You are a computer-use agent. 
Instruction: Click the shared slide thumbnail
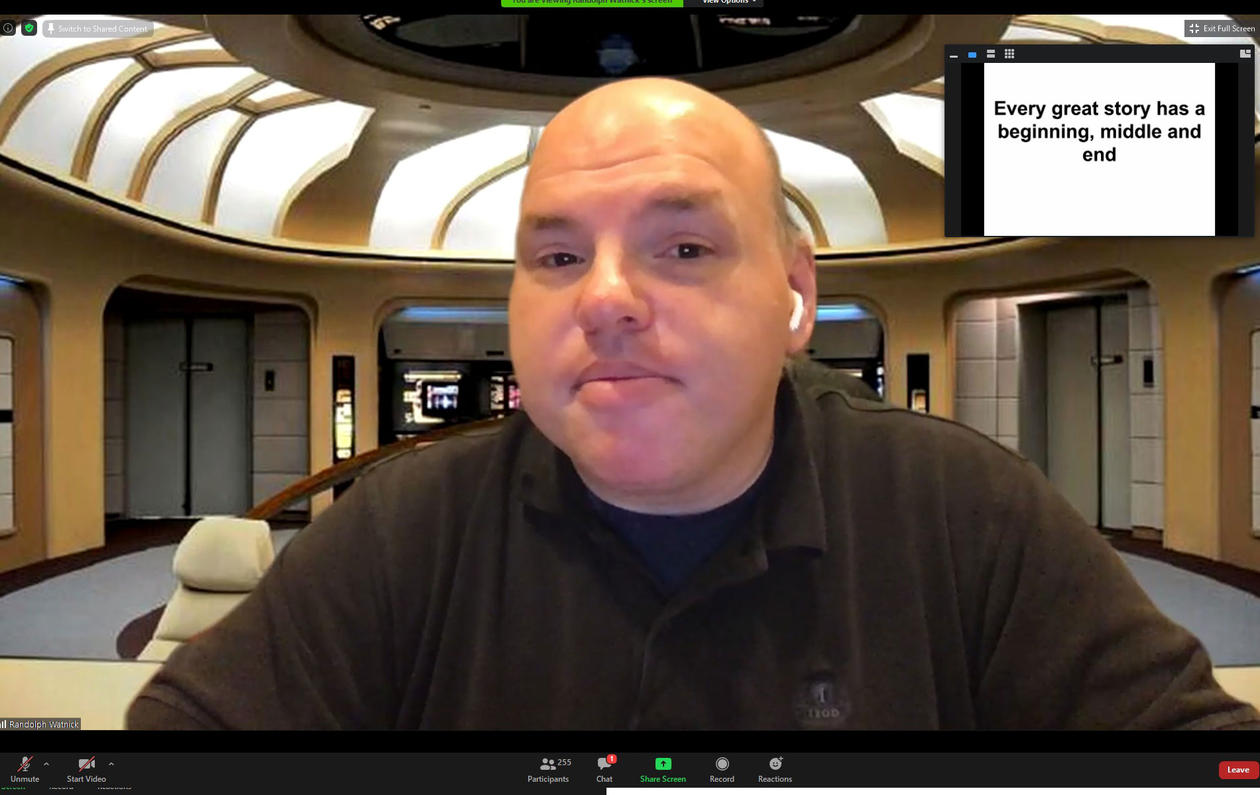pos(1098,149)
